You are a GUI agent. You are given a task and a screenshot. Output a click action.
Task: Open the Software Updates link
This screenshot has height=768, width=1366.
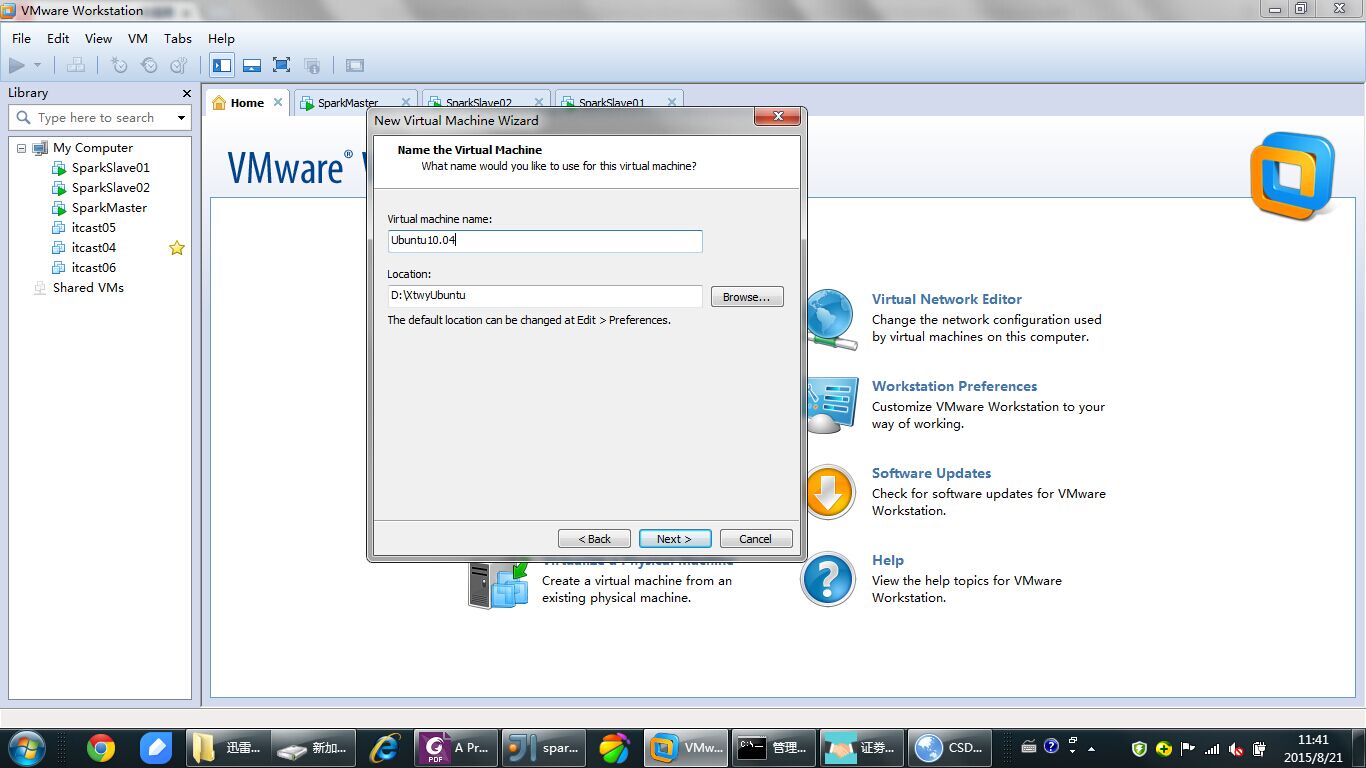(931, 473)
